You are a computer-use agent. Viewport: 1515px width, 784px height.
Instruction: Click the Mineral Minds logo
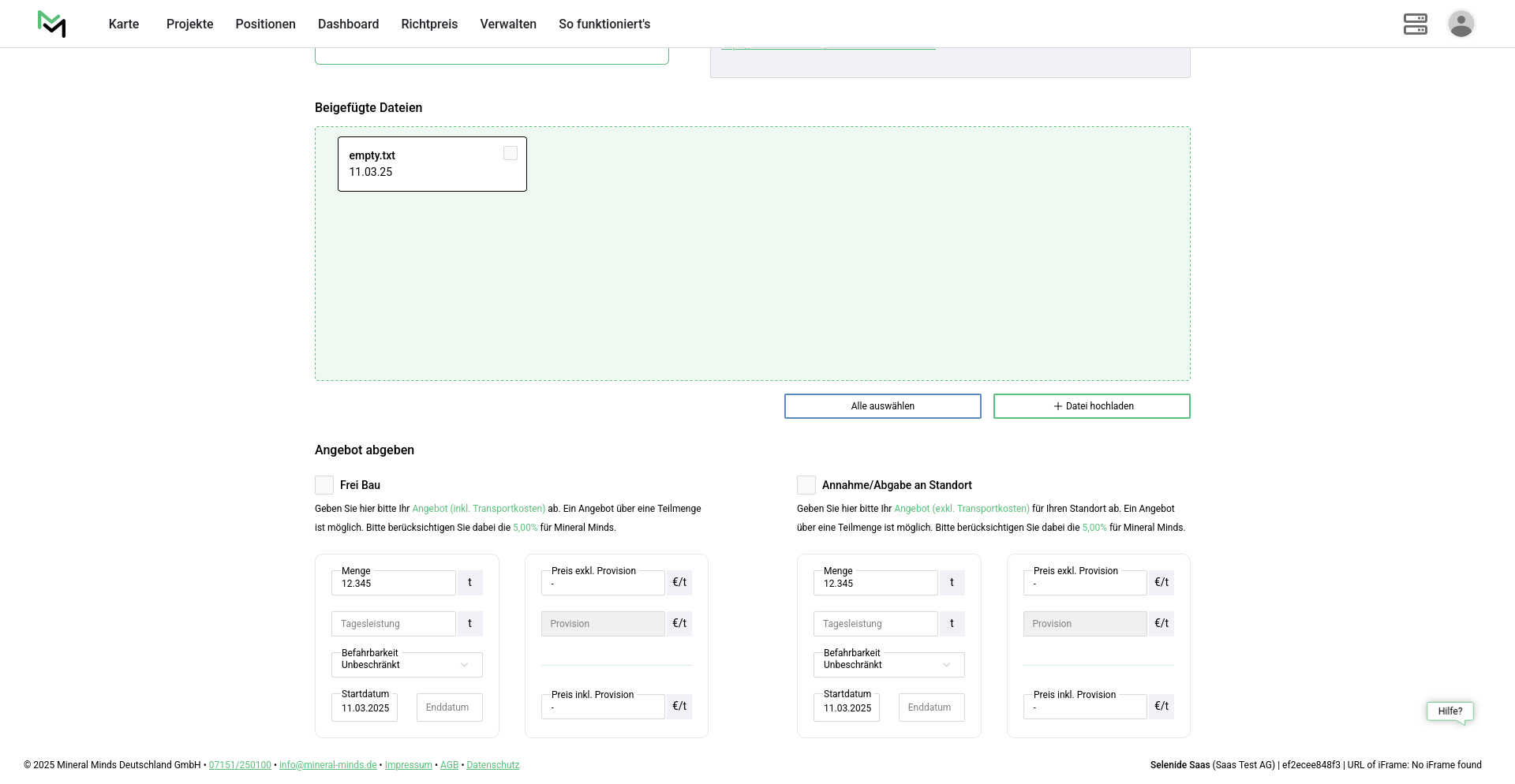click(x=52, y=24)
